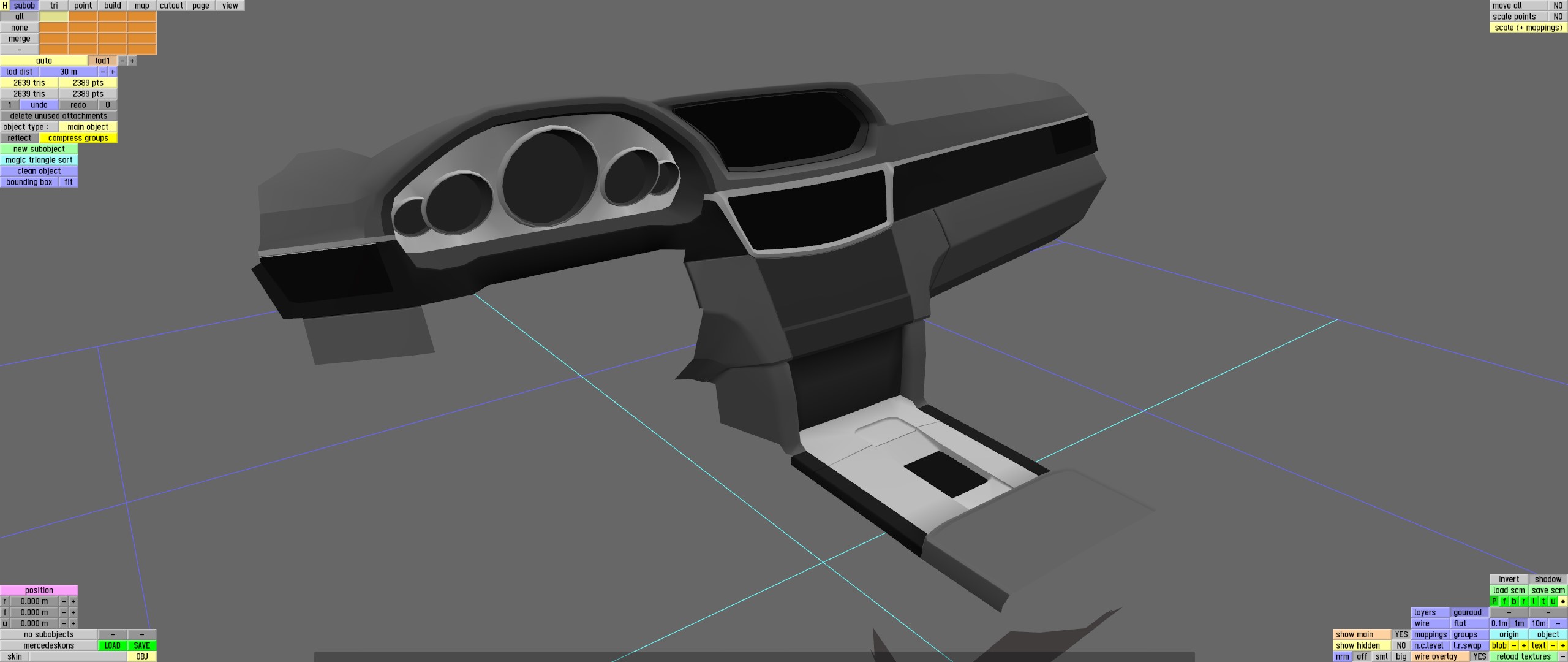Image resolution: width=1568 pixels, height=662 pixels.
Task: Click the dot view button beside u
Action: tap(1563, 601)
